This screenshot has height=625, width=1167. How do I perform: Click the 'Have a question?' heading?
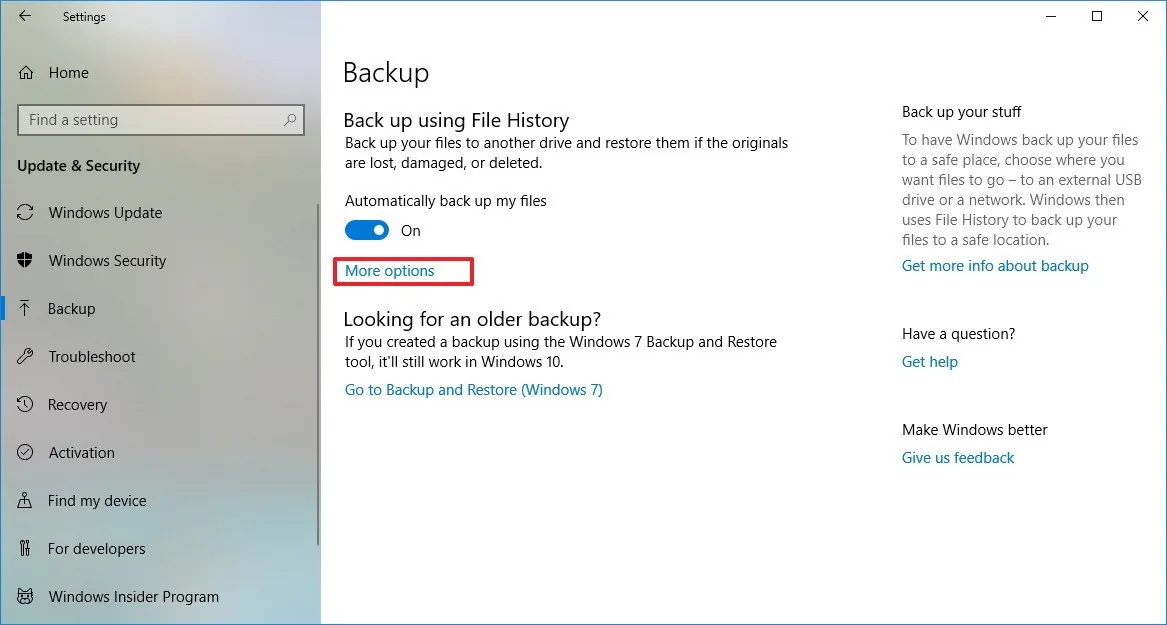[x=959, y=334]
